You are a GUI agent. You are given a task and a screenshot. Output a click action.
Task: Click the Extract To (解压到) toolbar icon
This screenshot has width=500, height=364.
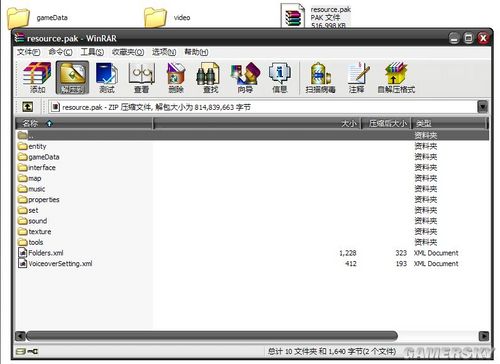click(72, 77)
